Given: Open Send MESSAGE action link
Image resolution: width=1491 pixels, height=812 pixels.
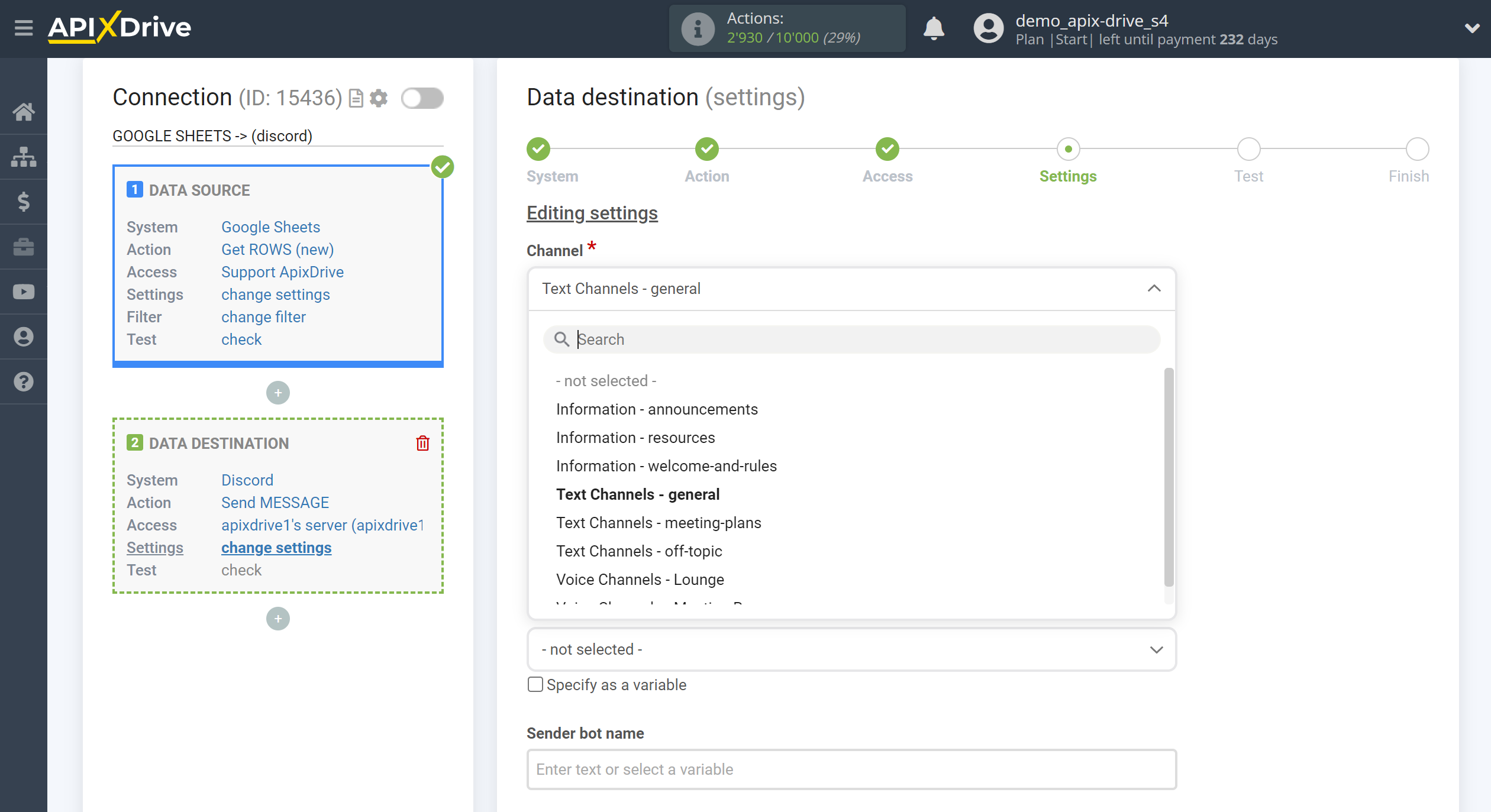Looking at the screenshot, I should 275,503.
